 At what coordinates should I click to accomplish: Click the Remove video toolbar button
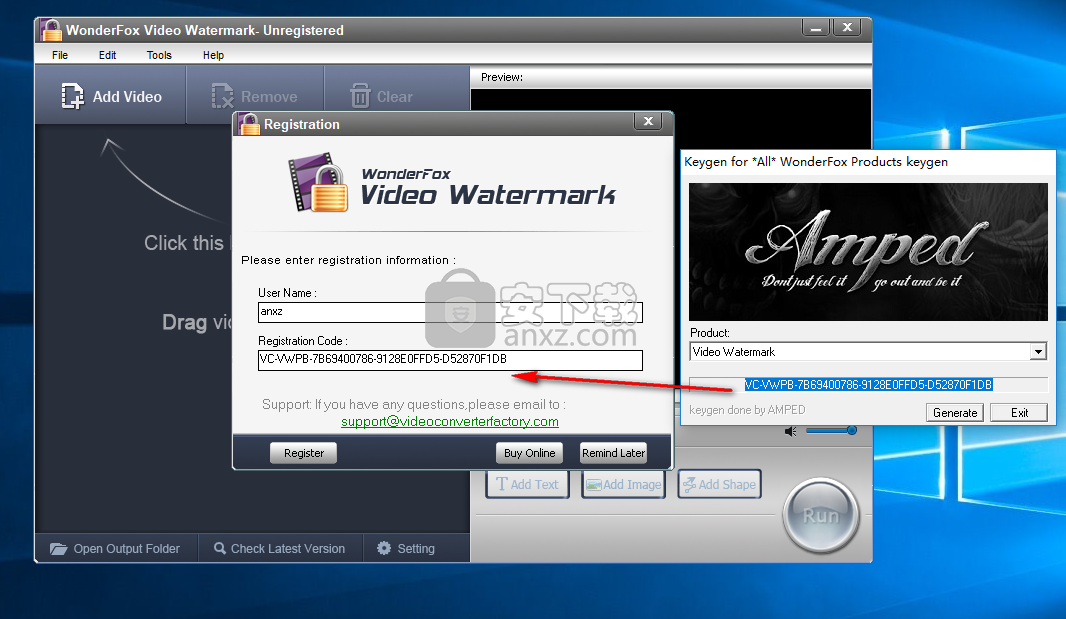tap(254, 97)
